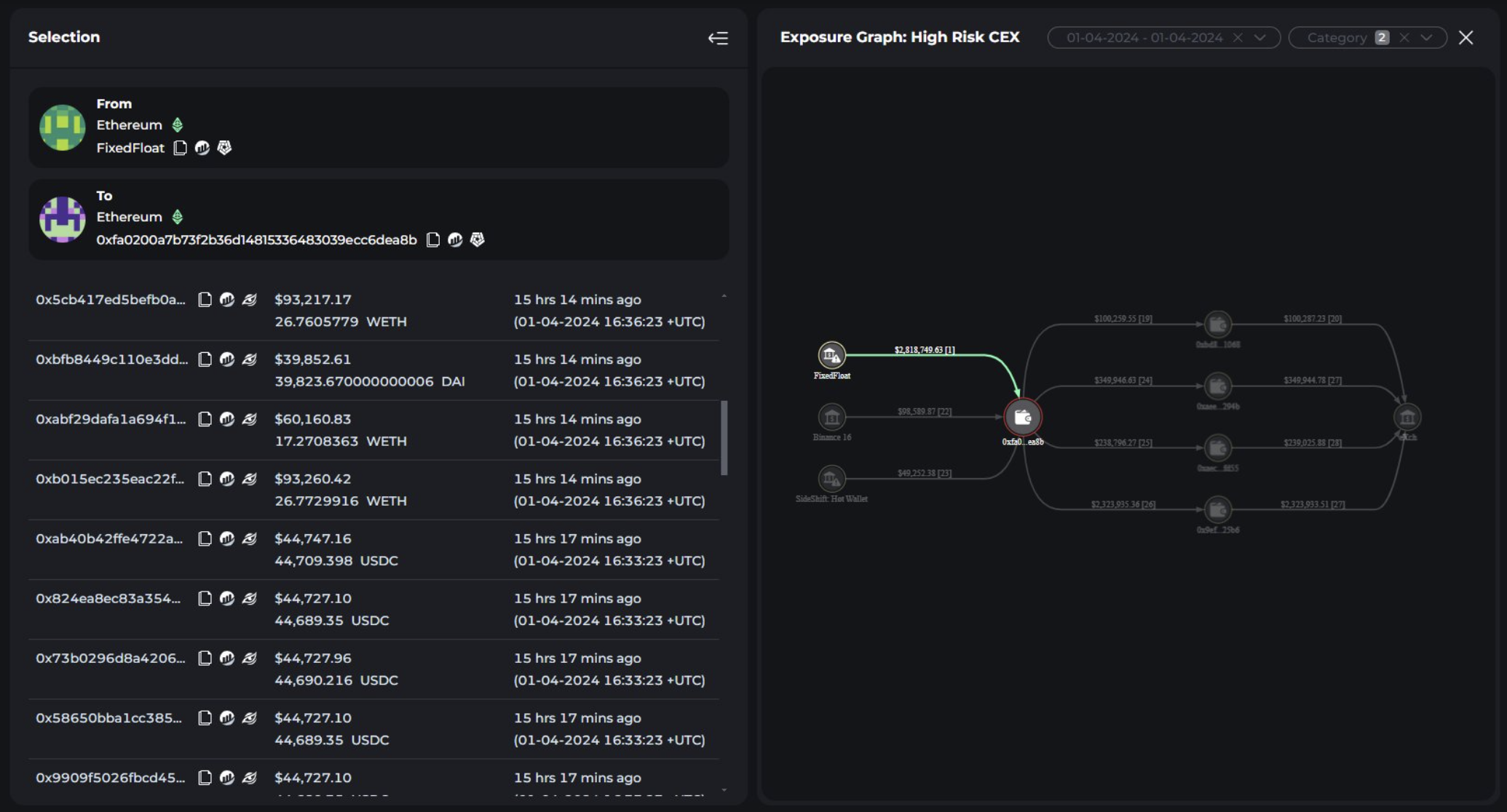Expand the date range dropdown chevron
This screenshot has width=1507, height=812.
tap(1259, 38)
